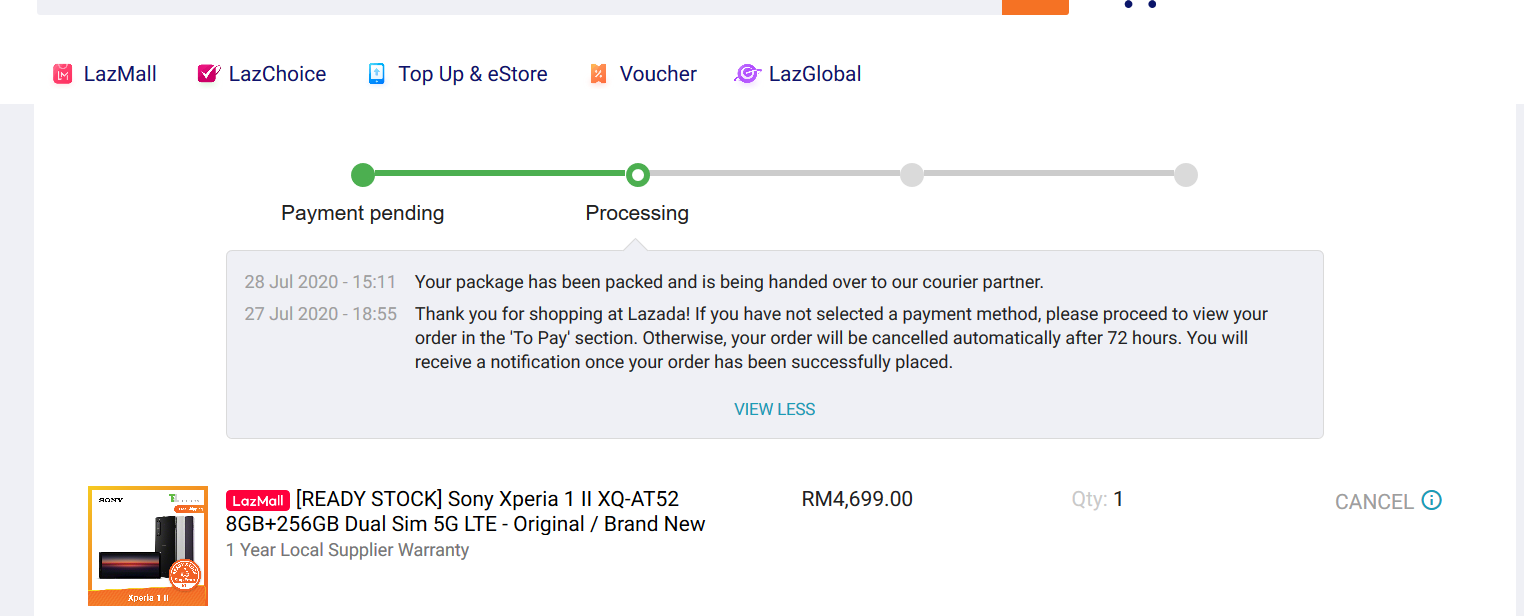The width and height of the screenshot is (1524, 616).
Task: Click the Processing progress step marker
Action: (638, 175)
